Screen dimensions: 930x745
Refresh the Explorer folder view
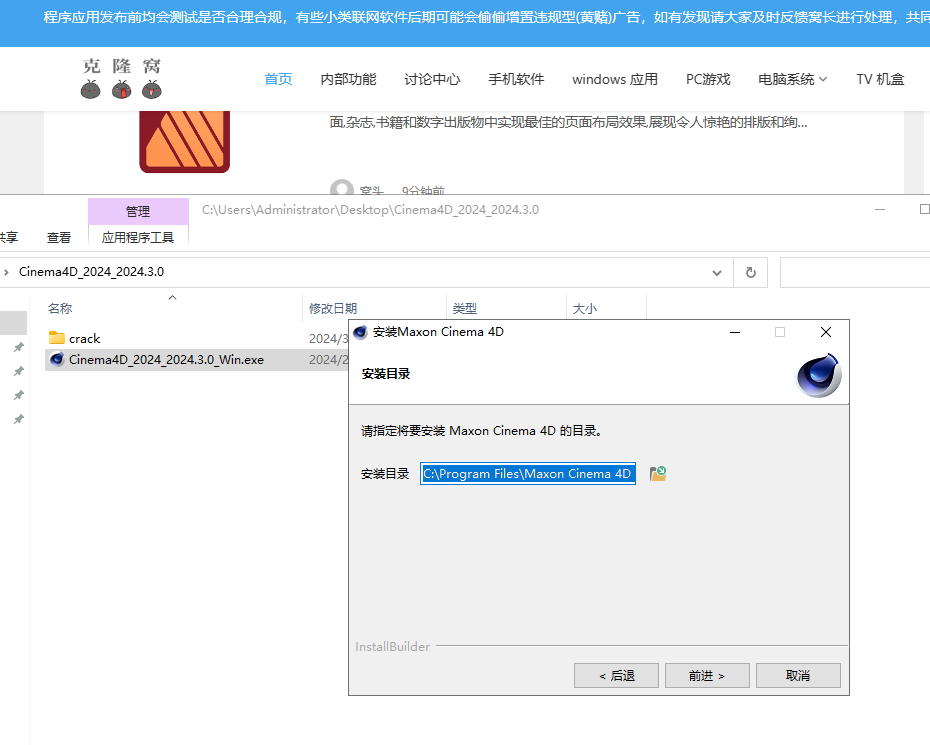click(x=750, y=272)
